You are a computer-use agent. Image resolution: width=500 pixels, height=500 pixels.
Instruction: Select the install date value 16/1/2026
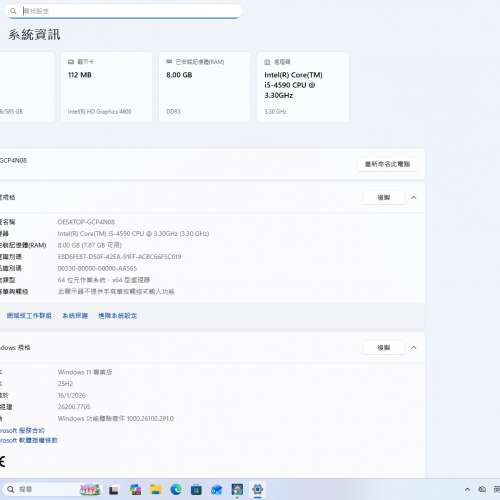pos(72,395)
